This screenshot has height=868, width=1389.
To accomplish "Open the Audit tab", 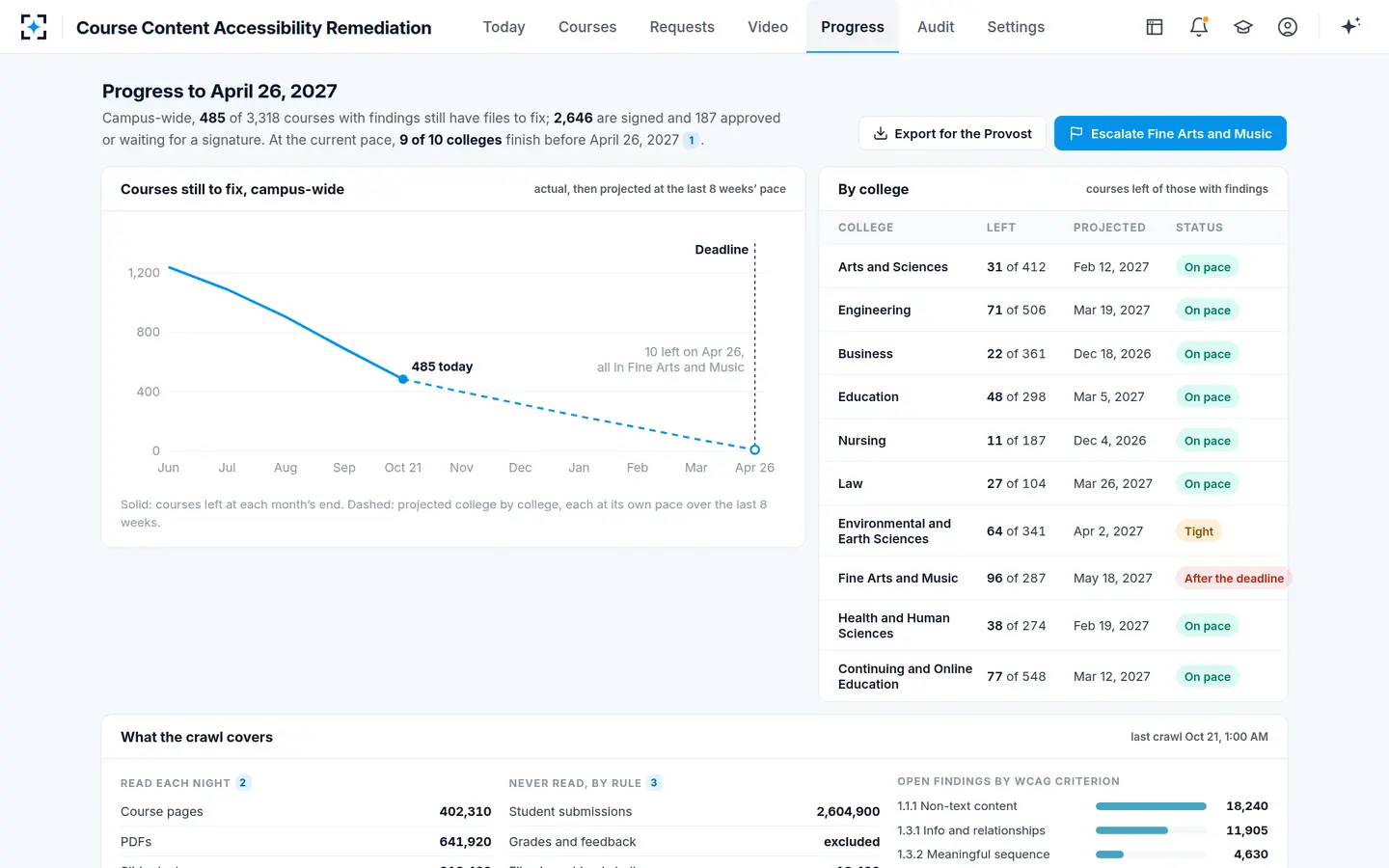I will 936,27.
